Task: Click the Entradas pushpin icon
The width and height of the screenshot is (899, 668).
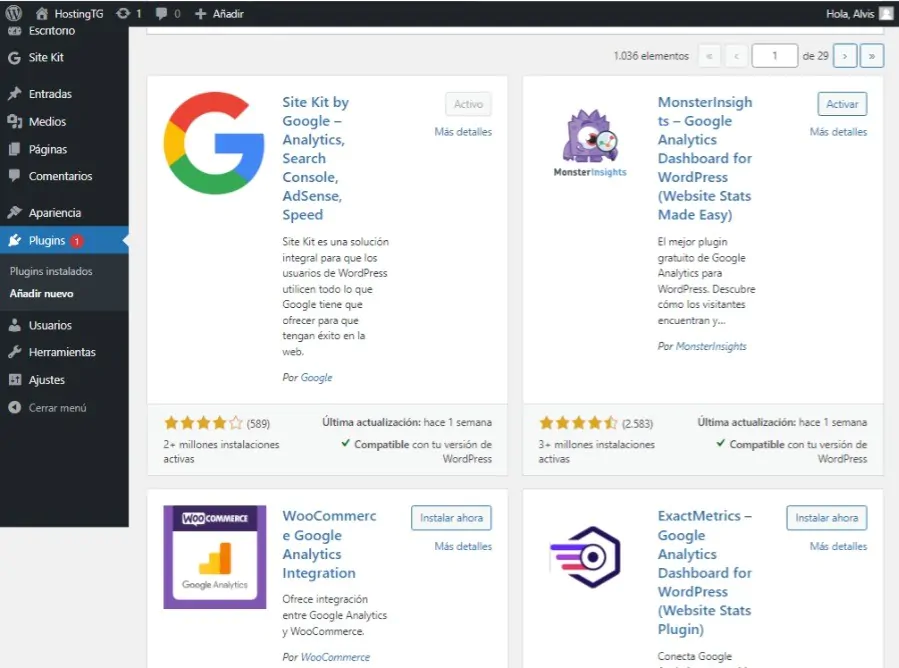Action: (14, 93)
